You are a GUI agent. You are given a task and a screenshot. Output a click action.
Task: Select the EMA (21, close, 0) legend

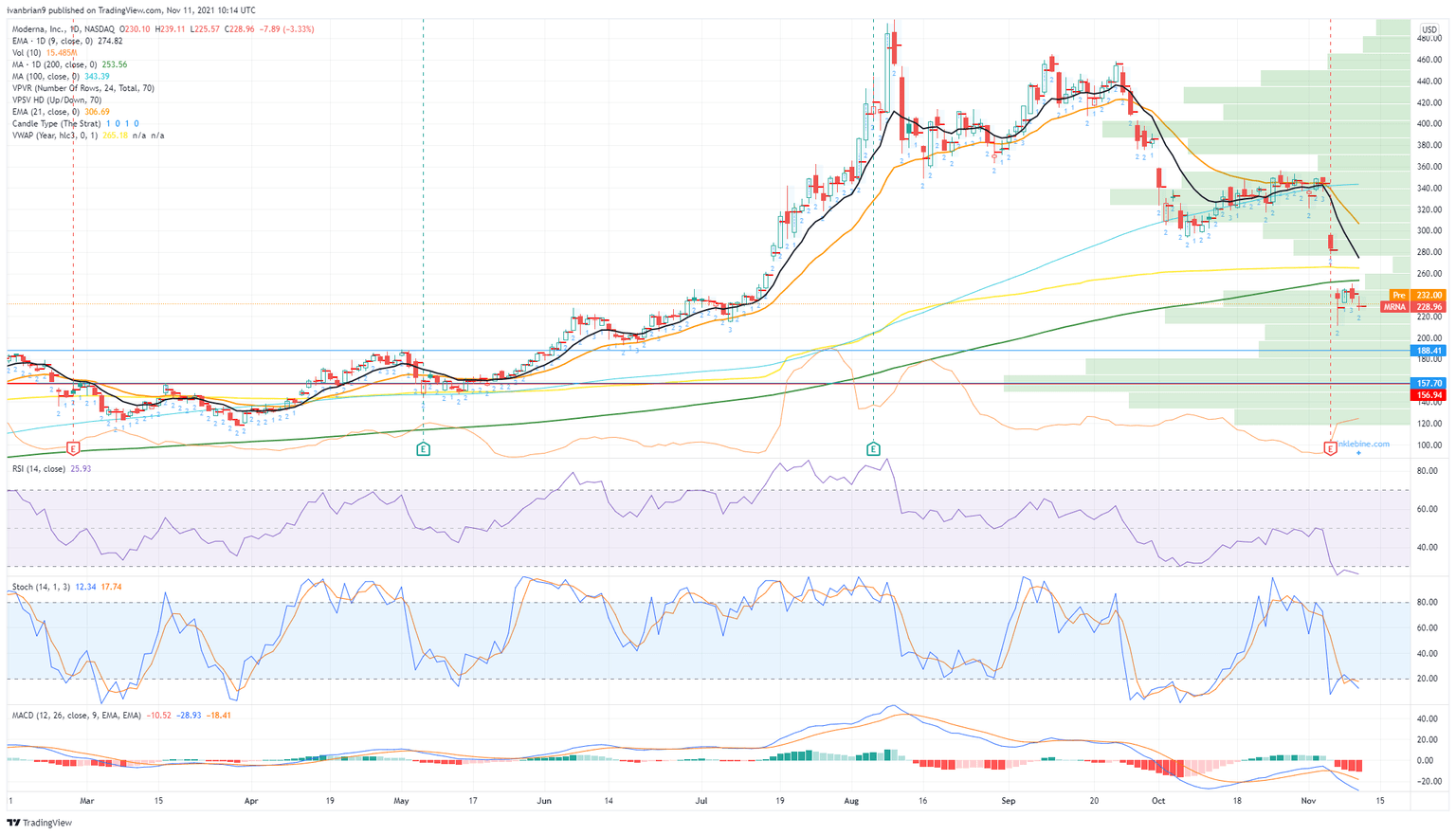coord(45,112)
